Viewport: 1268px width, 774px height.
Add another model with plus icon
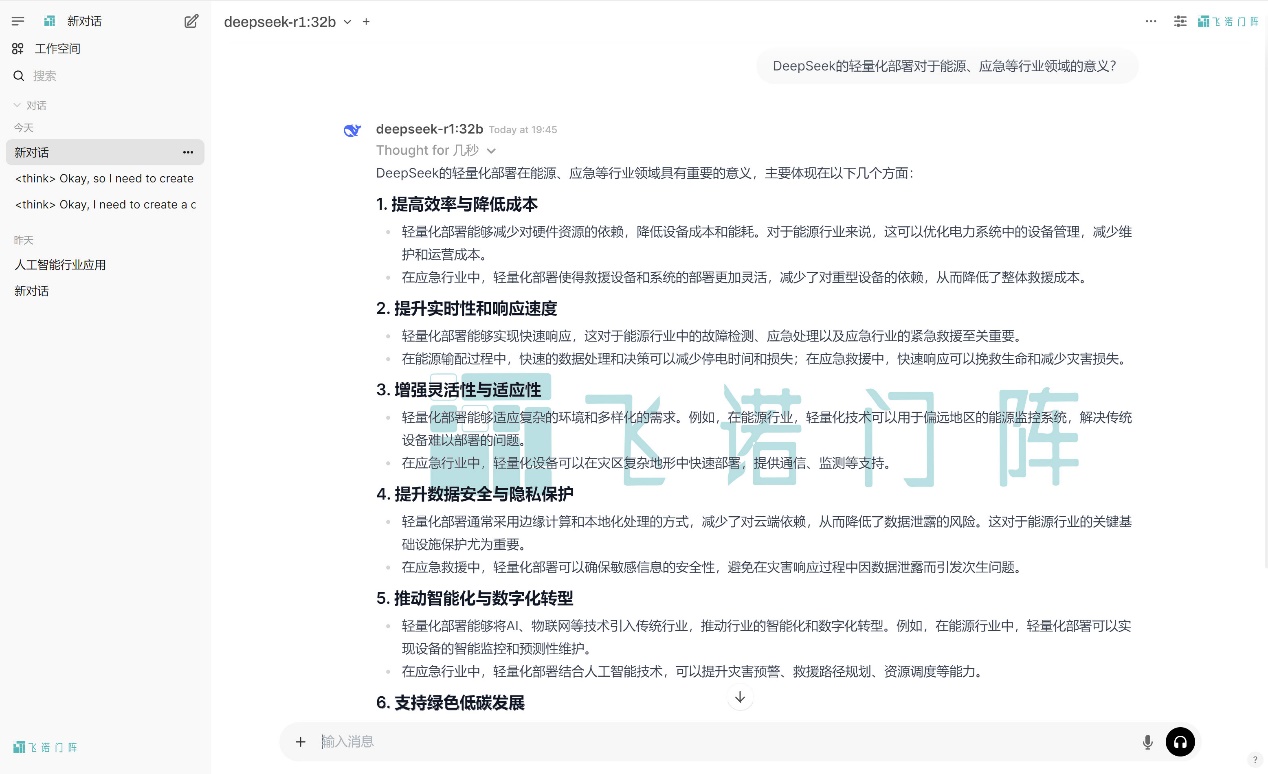[x=366, y=21]
